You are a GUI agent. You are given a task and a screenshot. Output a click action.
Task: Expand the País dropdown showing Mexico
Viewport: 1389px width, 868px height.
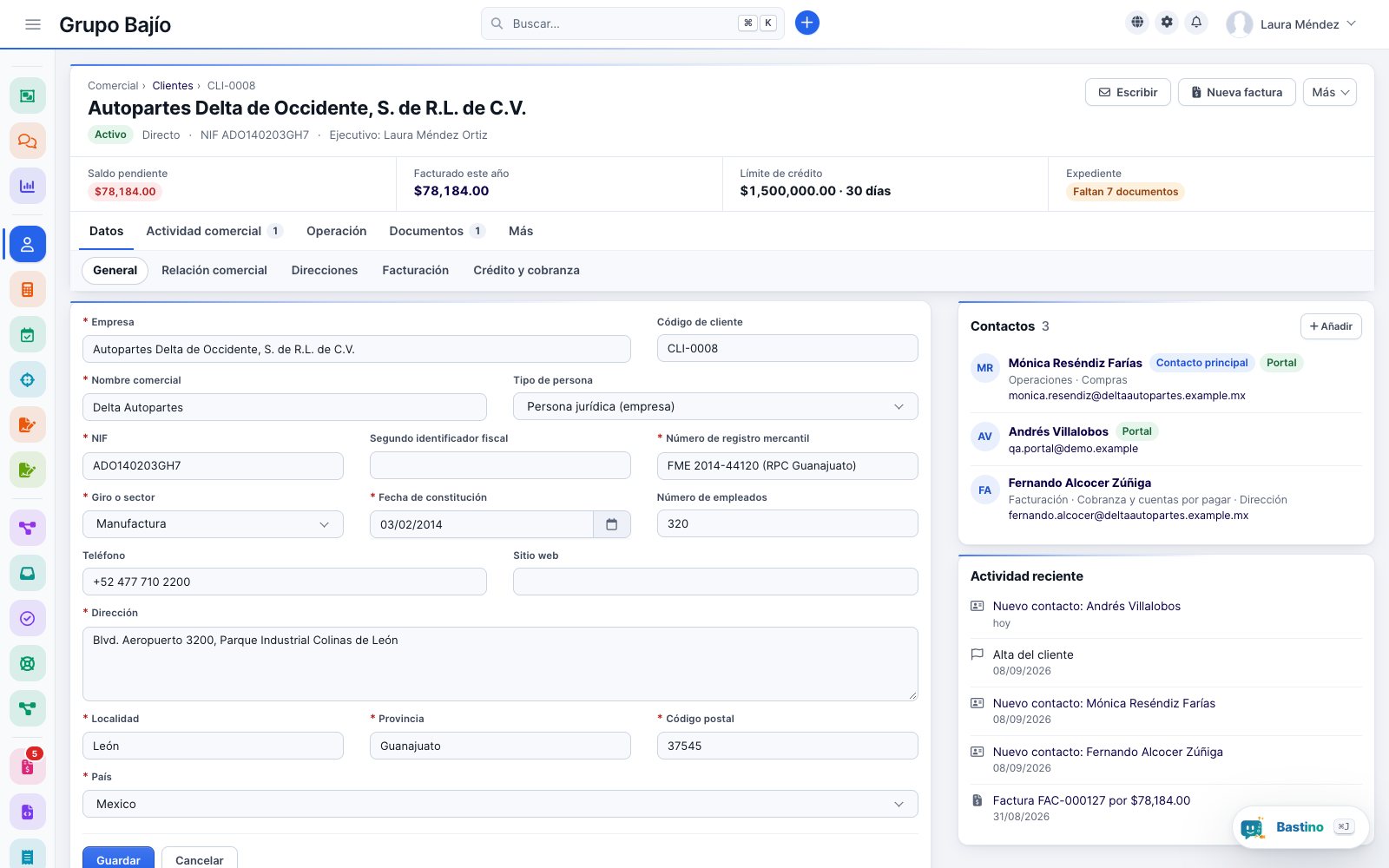tap(500, 804)
